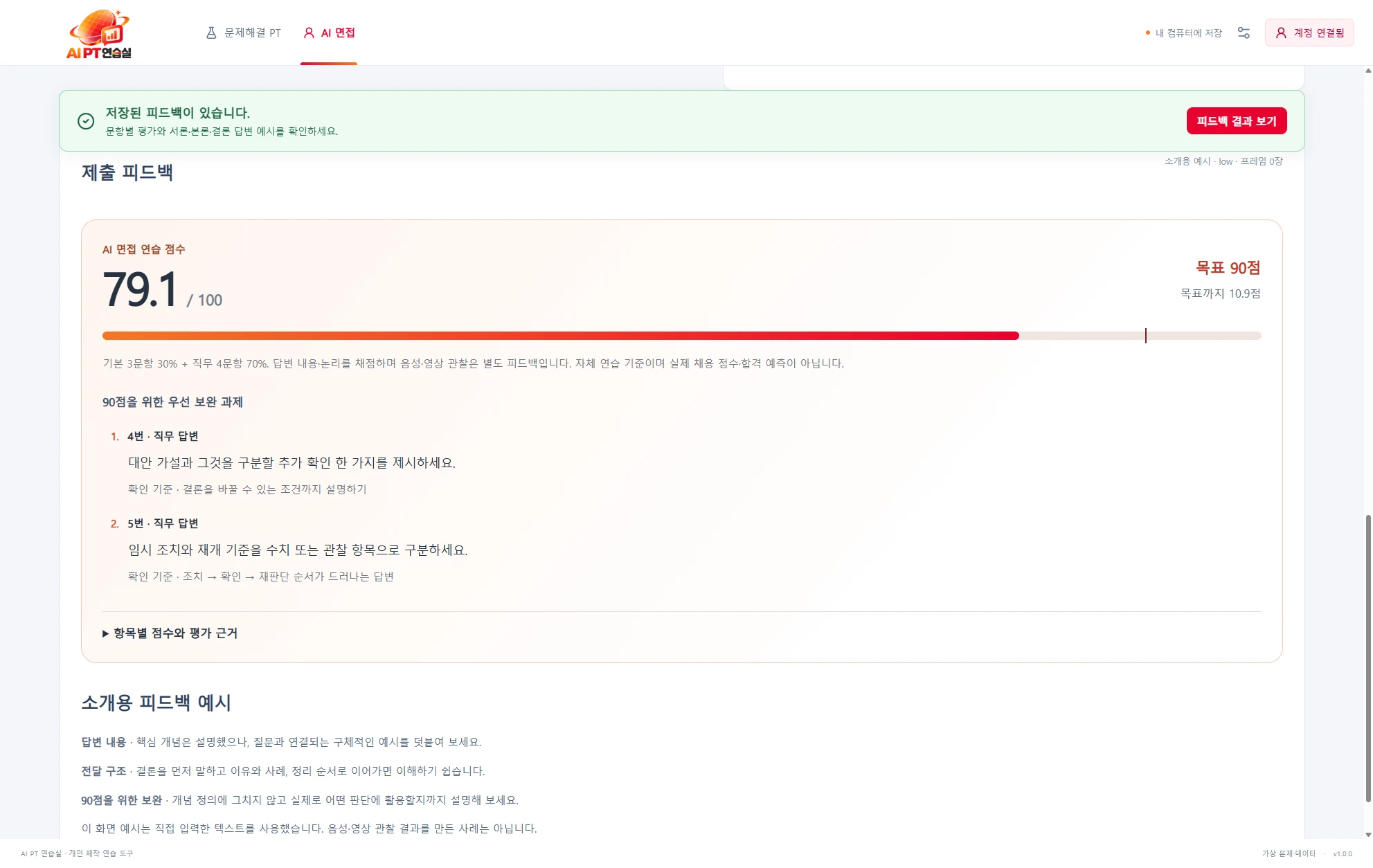Click the scrollbar up arrow
Viewport: 1373px width, 868px height.
pyautogui.click(x=1368, y=71)
